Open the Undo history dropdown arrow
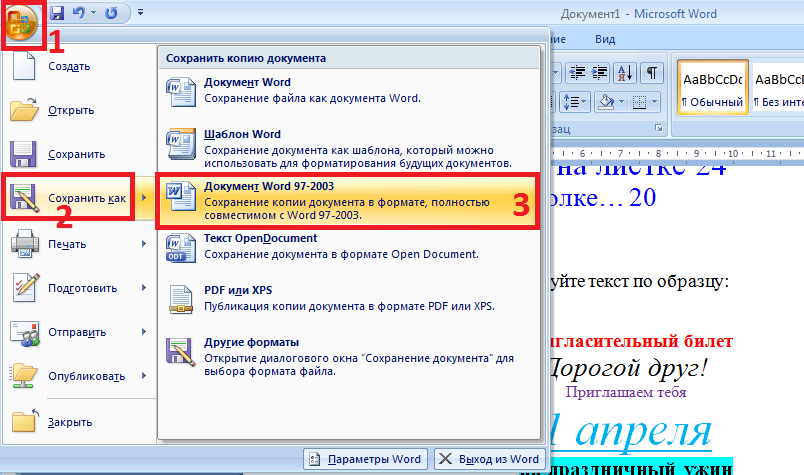This screenshot has height=475, width=804. click(x=93, y=12)
